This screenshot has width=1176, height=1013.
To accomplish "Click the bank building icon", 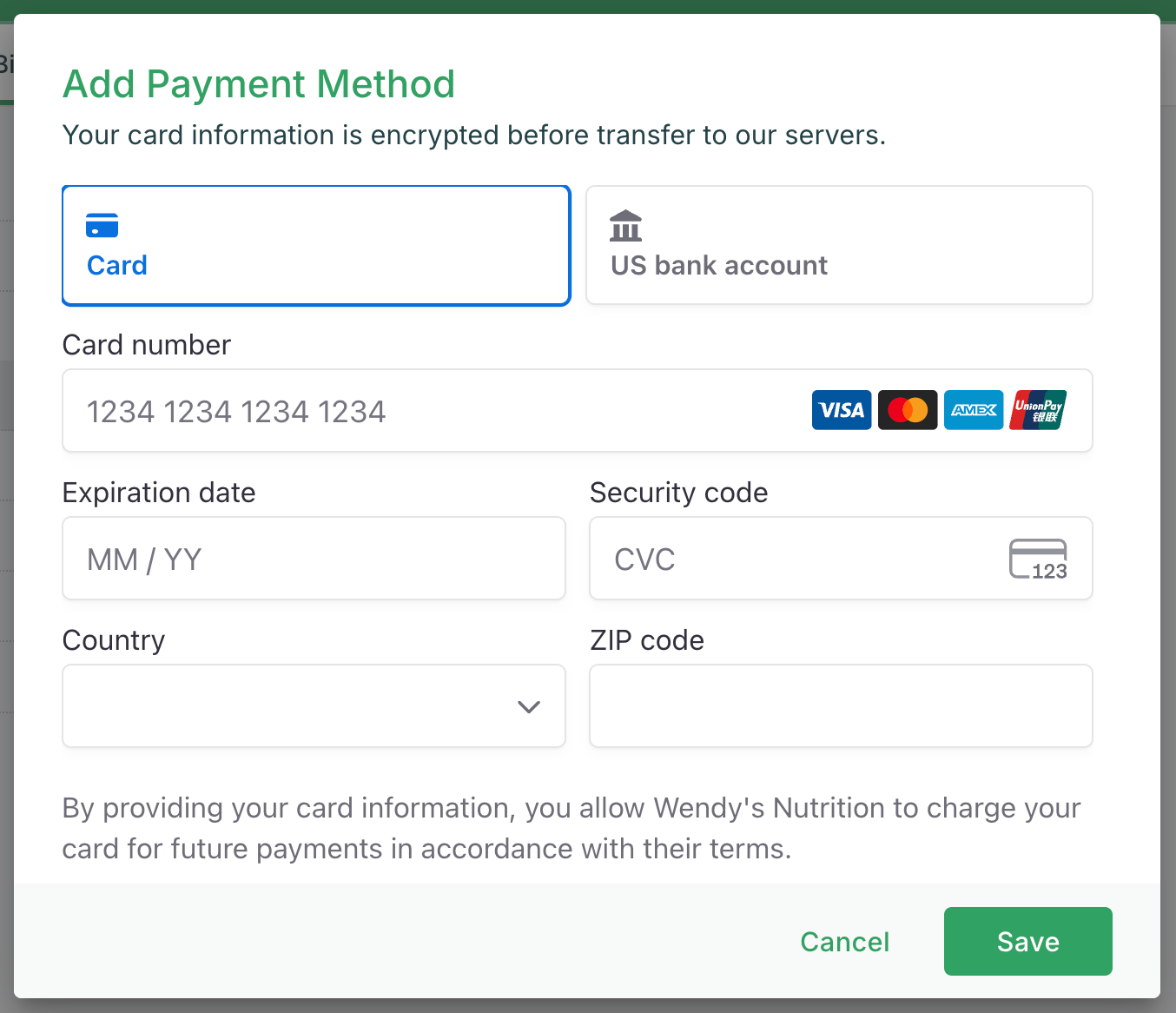I will tap(625, 226).
